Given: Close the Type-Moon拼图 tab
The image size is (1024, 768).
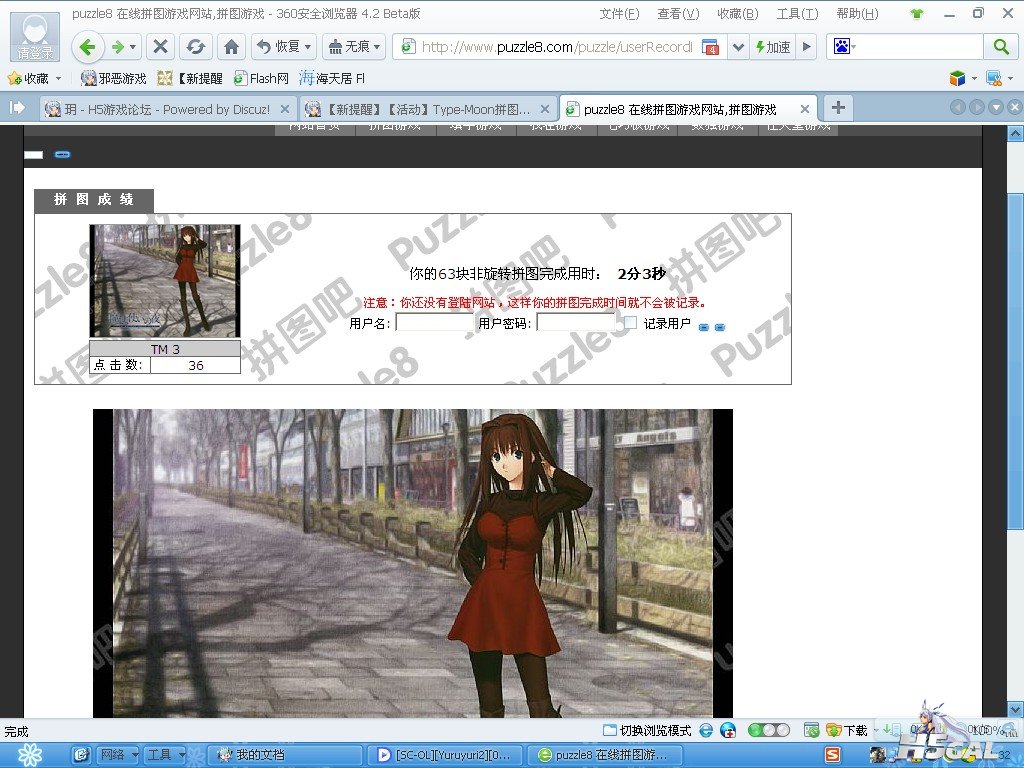Looking at the screenshot, I should click(x=545, y=109).
